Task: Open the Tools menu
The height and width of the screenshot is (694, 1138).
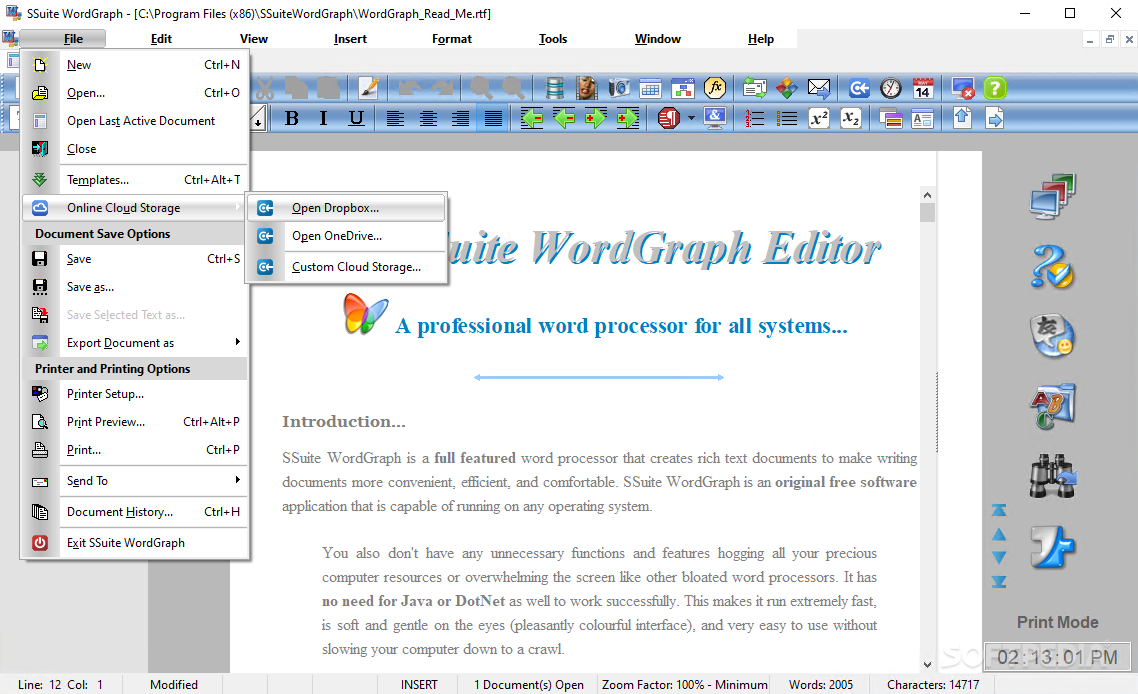Action: (x=553, y=39)
